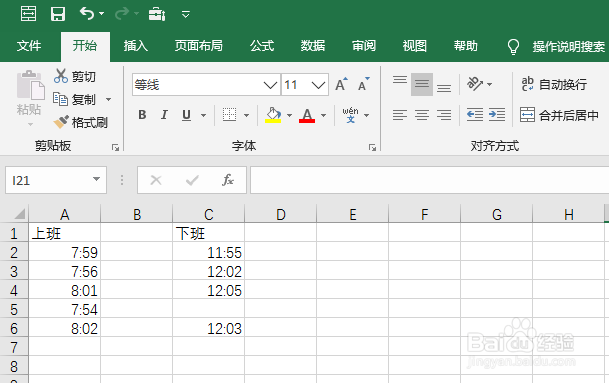
Task: Open the Borders dropdown arrow
Action: click(x=246, y=115)
